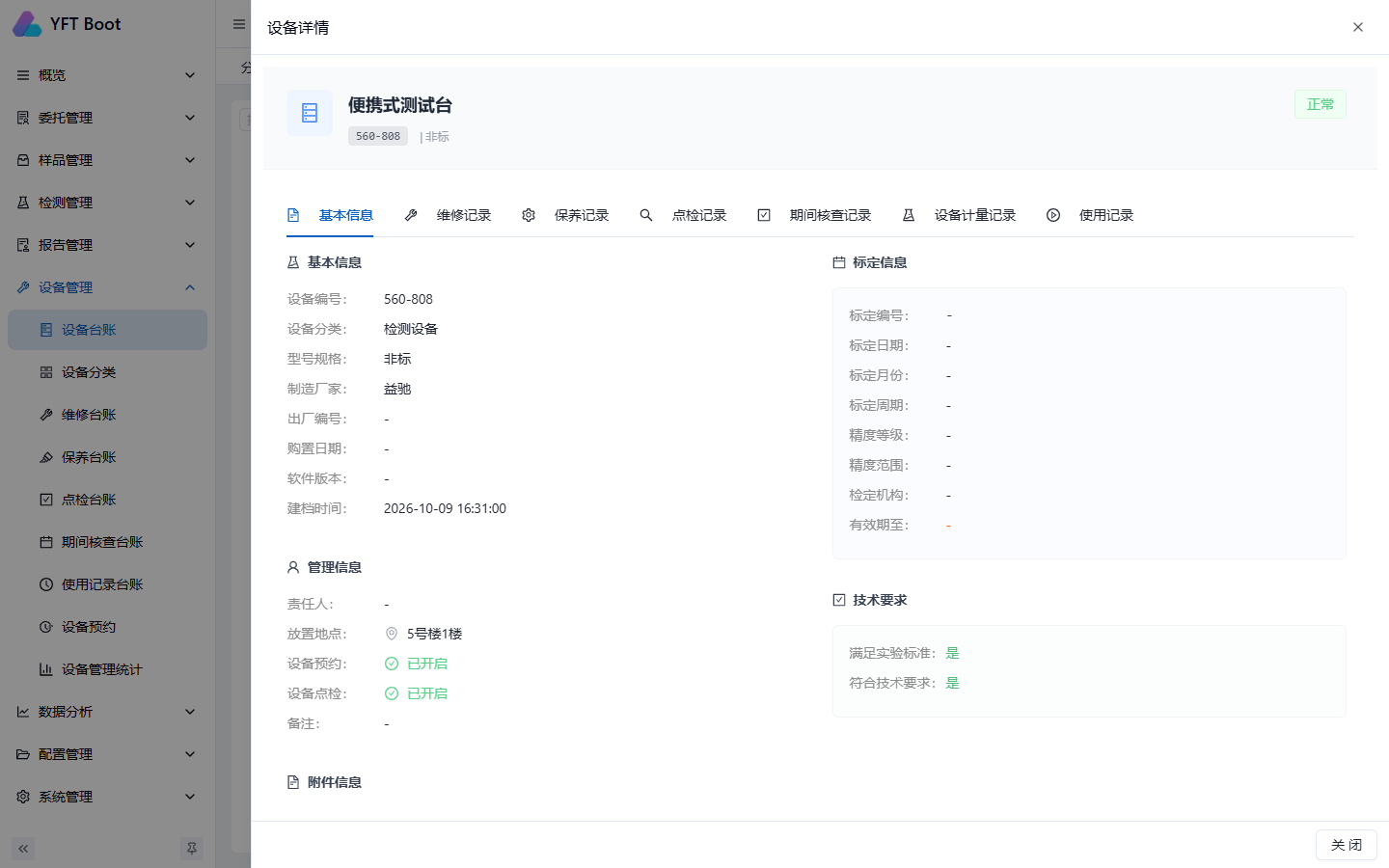Click the 正常 status tag
1389x868 pixels.
(1321, 104)
